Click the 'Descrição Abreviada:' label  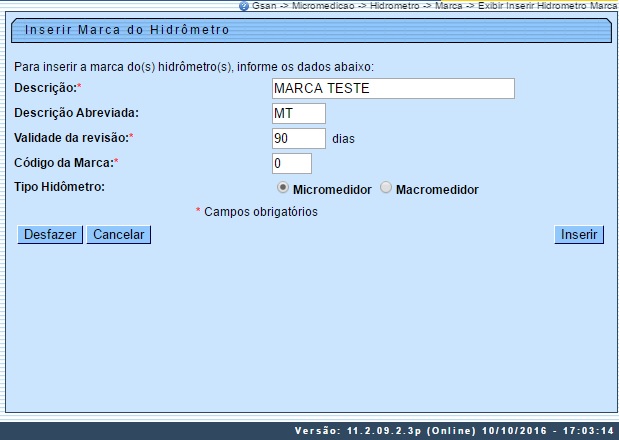point(77,113)
